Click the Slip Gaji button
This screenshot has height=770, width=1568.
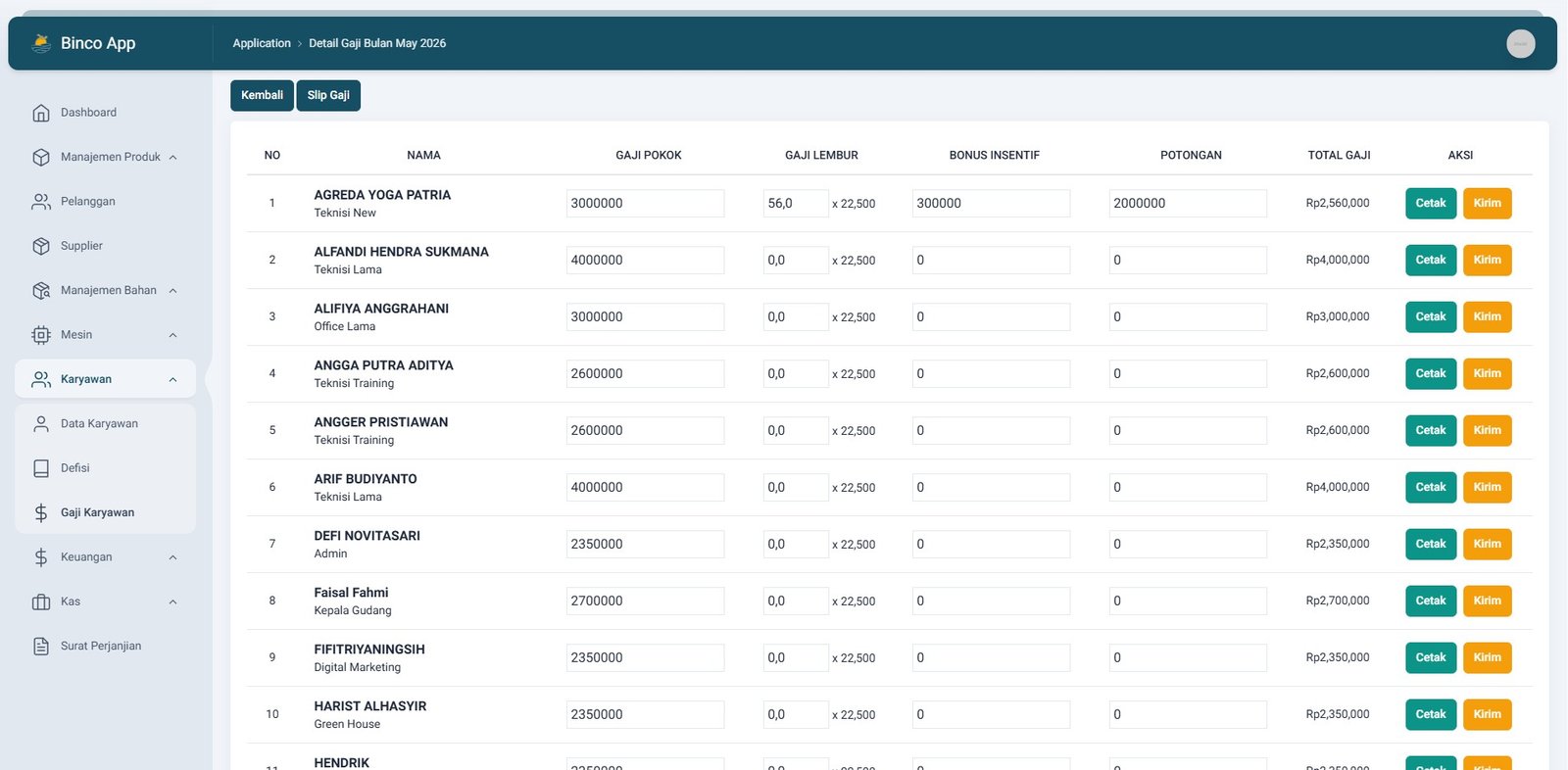point(328,95)
